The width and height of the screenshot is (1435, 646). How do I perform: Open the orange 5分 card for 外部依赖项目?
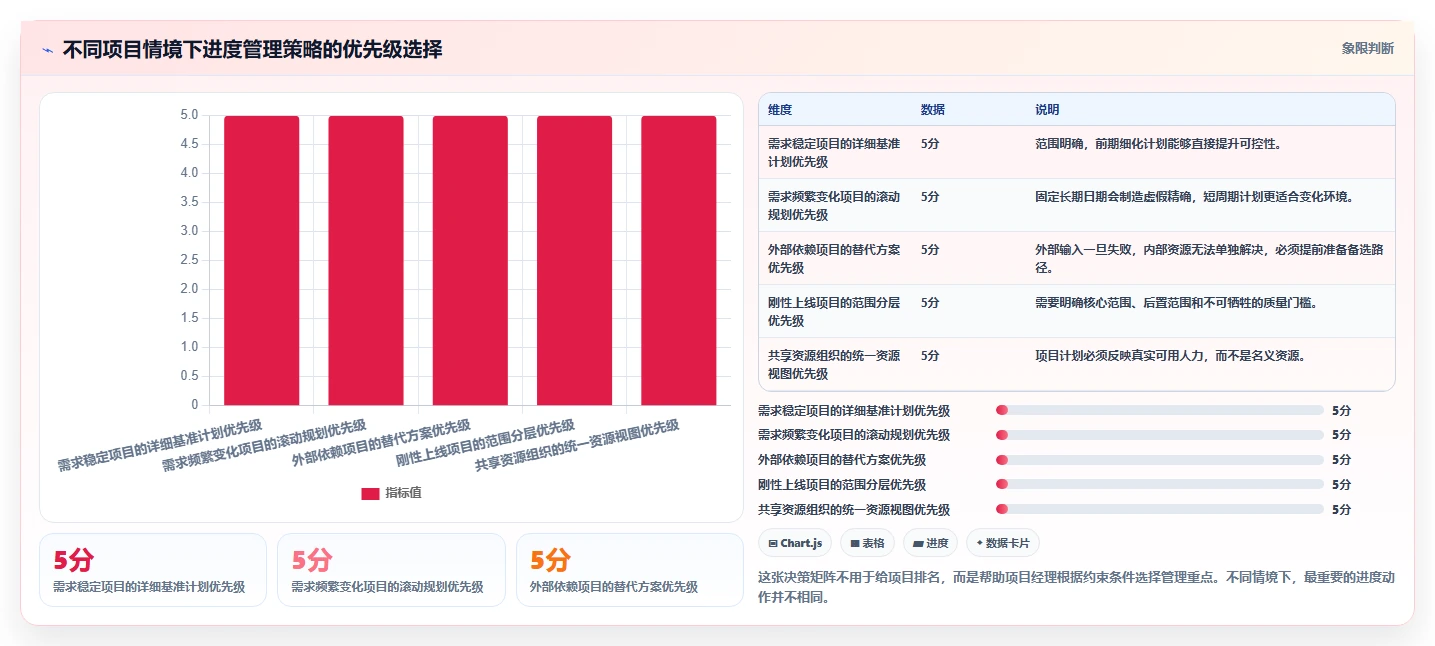point(630,570)
